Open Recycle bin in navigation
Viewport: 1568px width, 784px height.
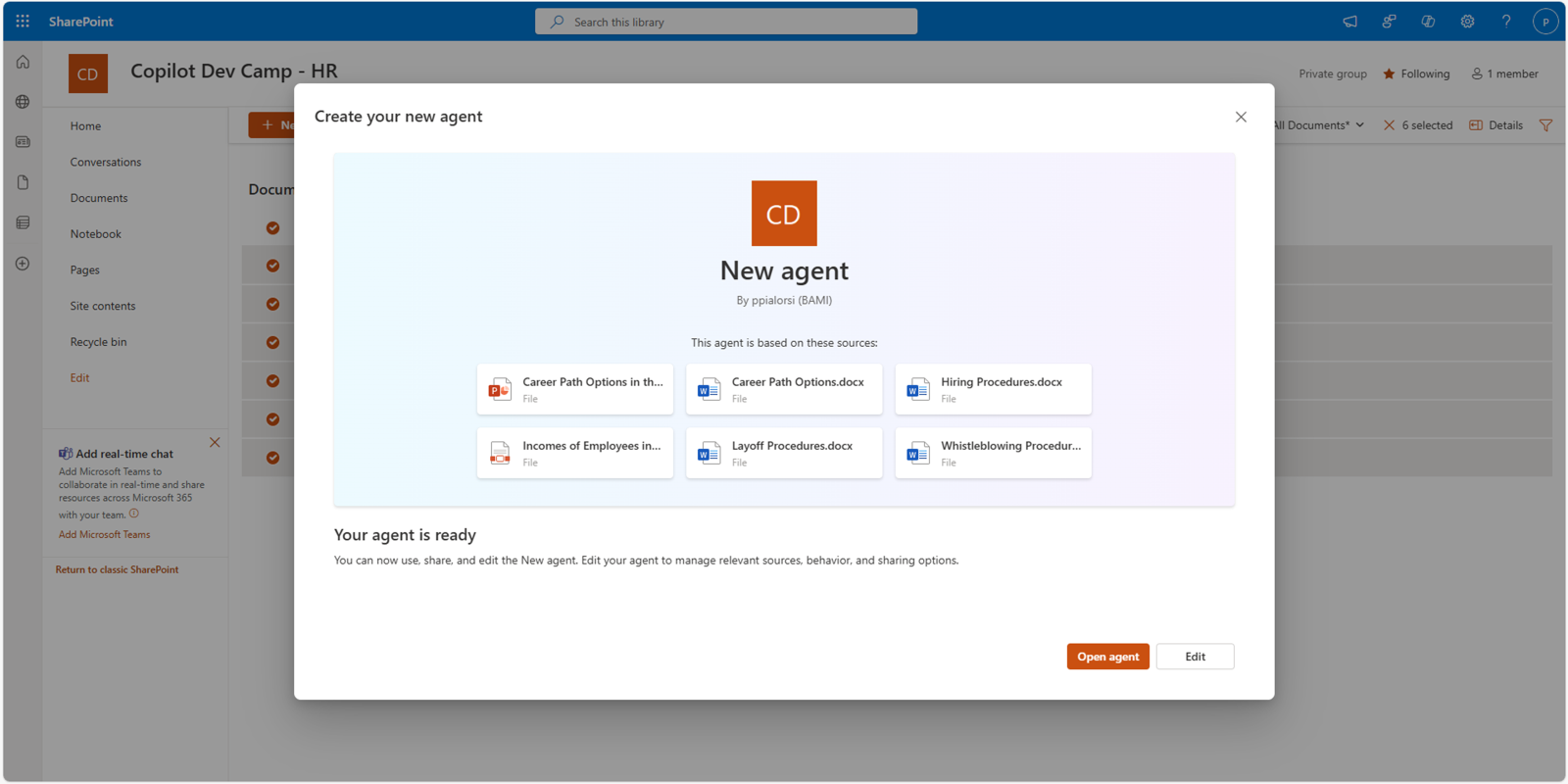click(x=98, y=342)
